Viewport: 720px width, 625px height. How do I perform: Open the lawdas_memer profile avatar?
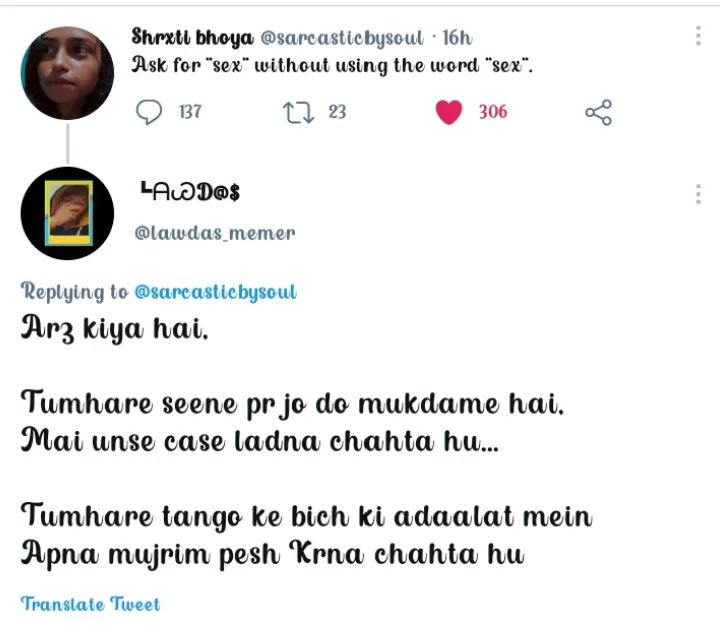tap(67, 213)
